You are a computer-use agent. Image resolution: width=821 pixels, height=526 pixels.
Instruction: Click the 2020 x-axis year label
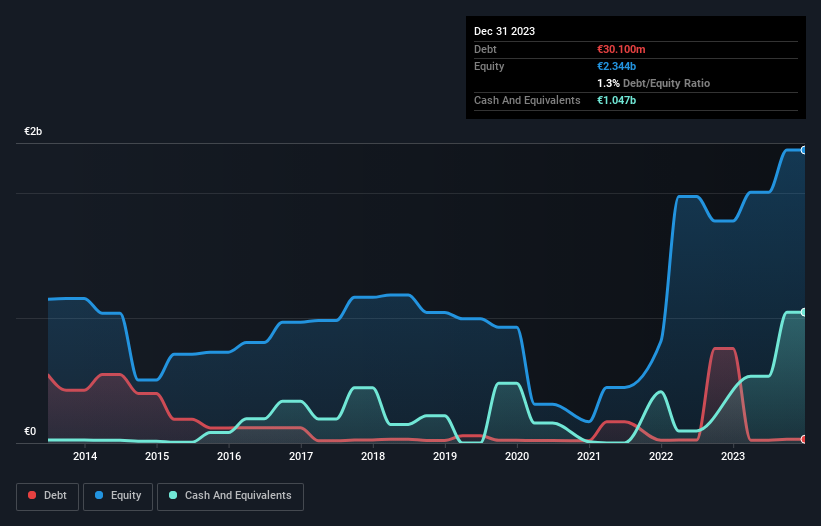[517, 456]
